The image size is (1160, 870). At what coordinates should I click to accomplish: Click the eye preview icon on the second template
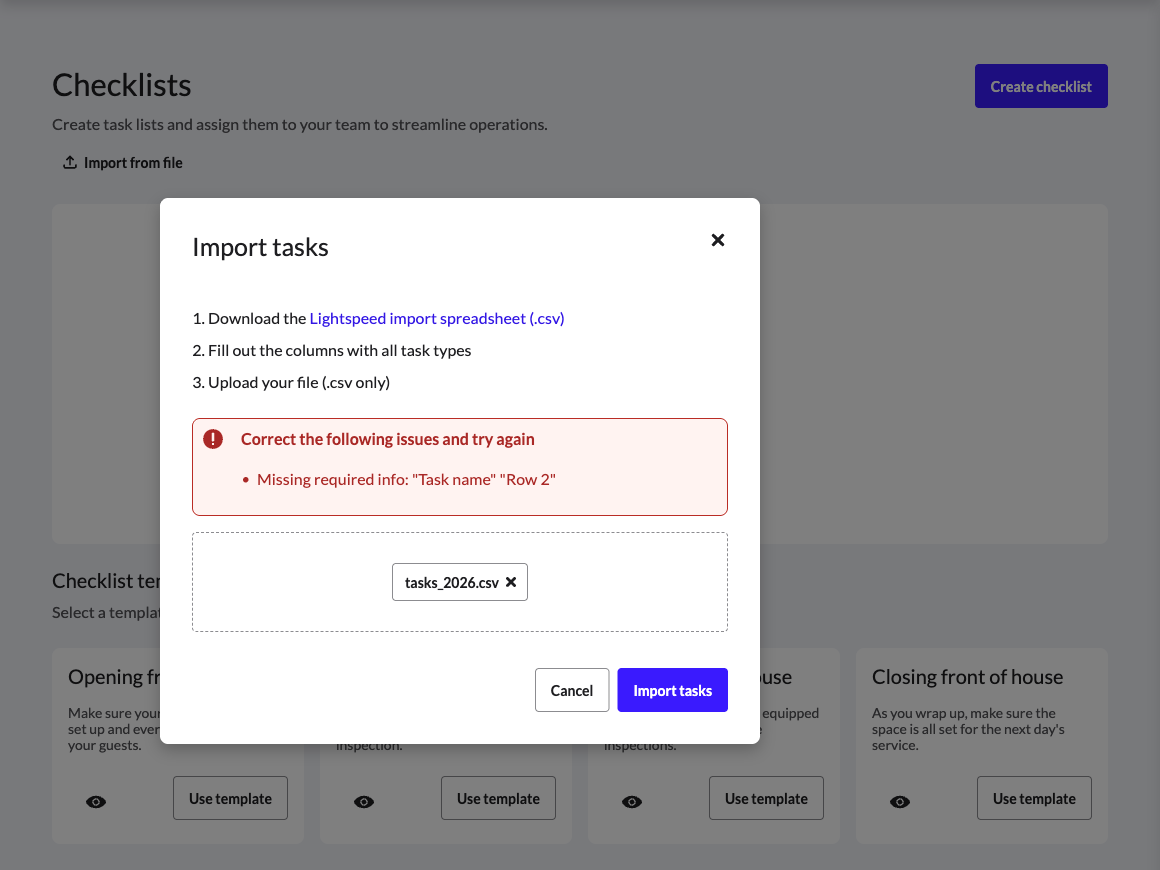point(364,801)
